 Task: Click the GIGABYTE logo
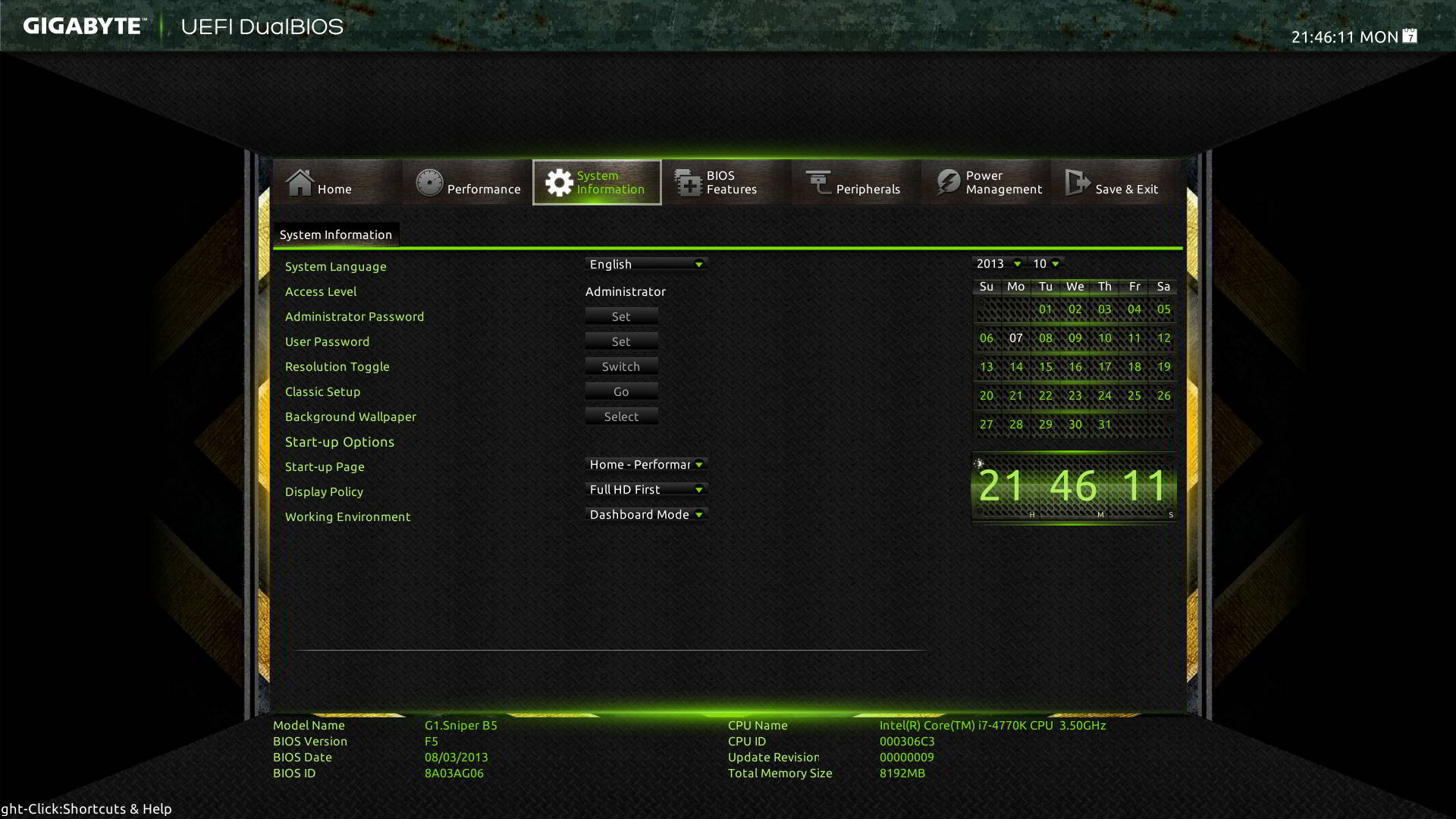coord(83,26)
